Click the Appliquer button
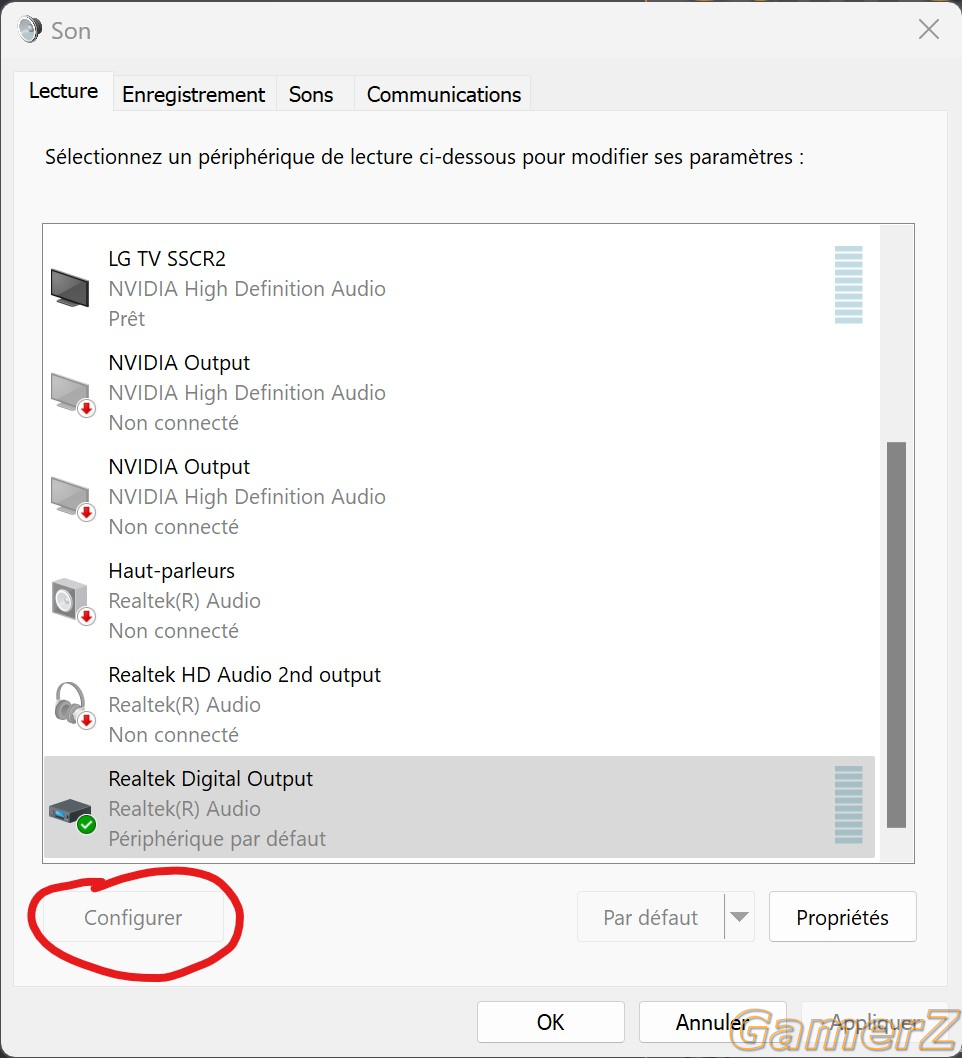This screenshot has height=1058, width=962. click(x=876, y=1022)
